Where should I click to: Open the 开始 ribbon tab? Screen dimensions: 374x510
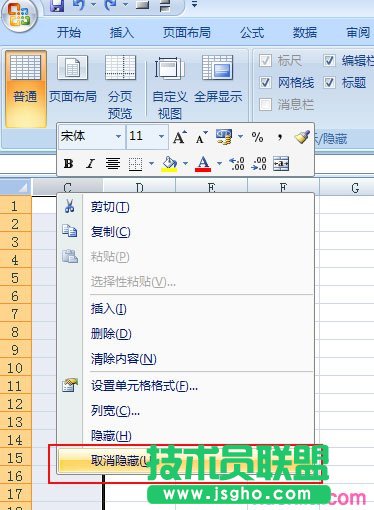click(68, 32)
